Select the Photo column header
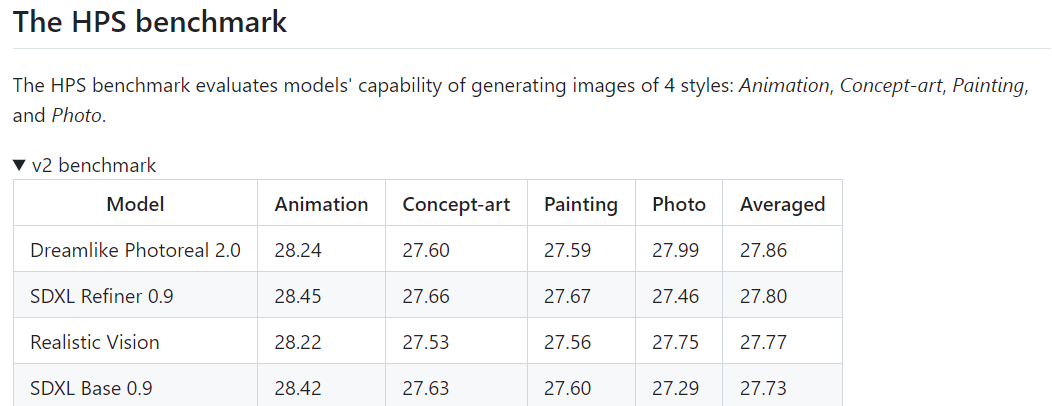1052x406 pixels. pyautogui.click(x=679, y=204)
